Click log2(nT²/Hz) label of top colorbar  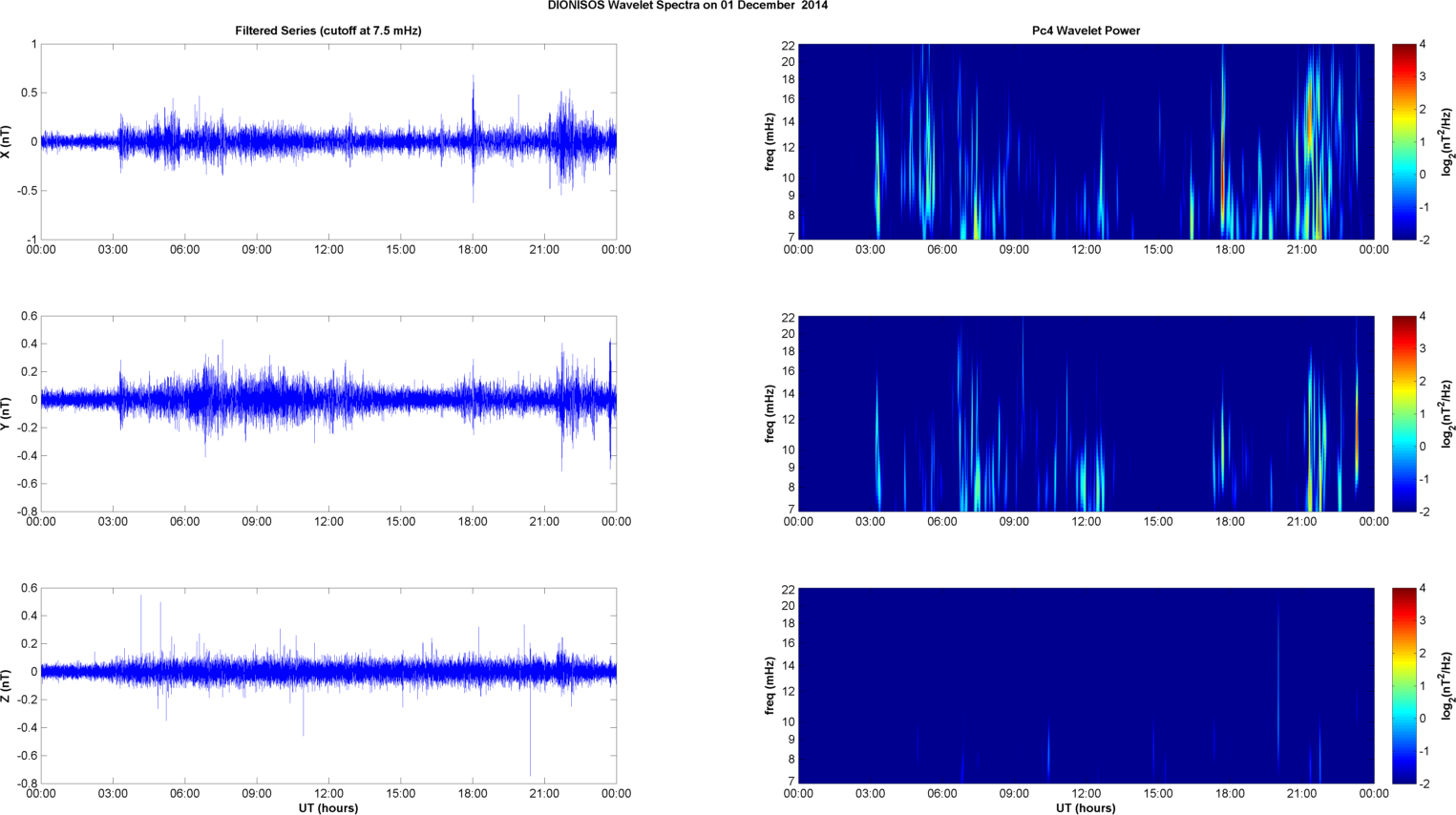[1448, 141]
